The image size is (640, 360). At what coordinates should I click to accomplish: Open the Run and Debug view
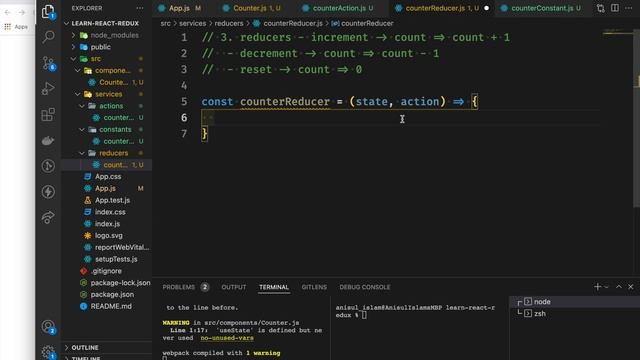point(48,89)
